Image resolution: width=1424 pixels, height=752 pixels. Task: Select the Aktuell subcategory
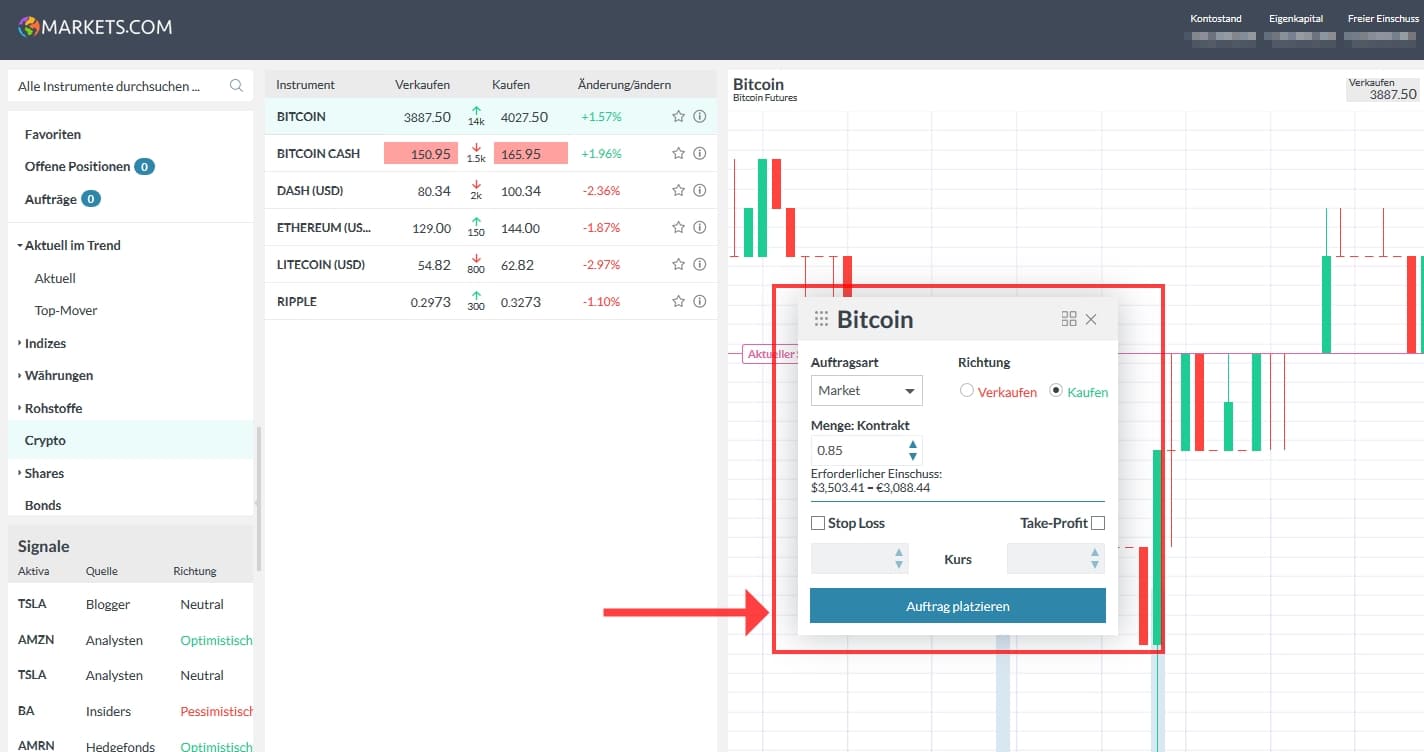click(x=55, y=278)
